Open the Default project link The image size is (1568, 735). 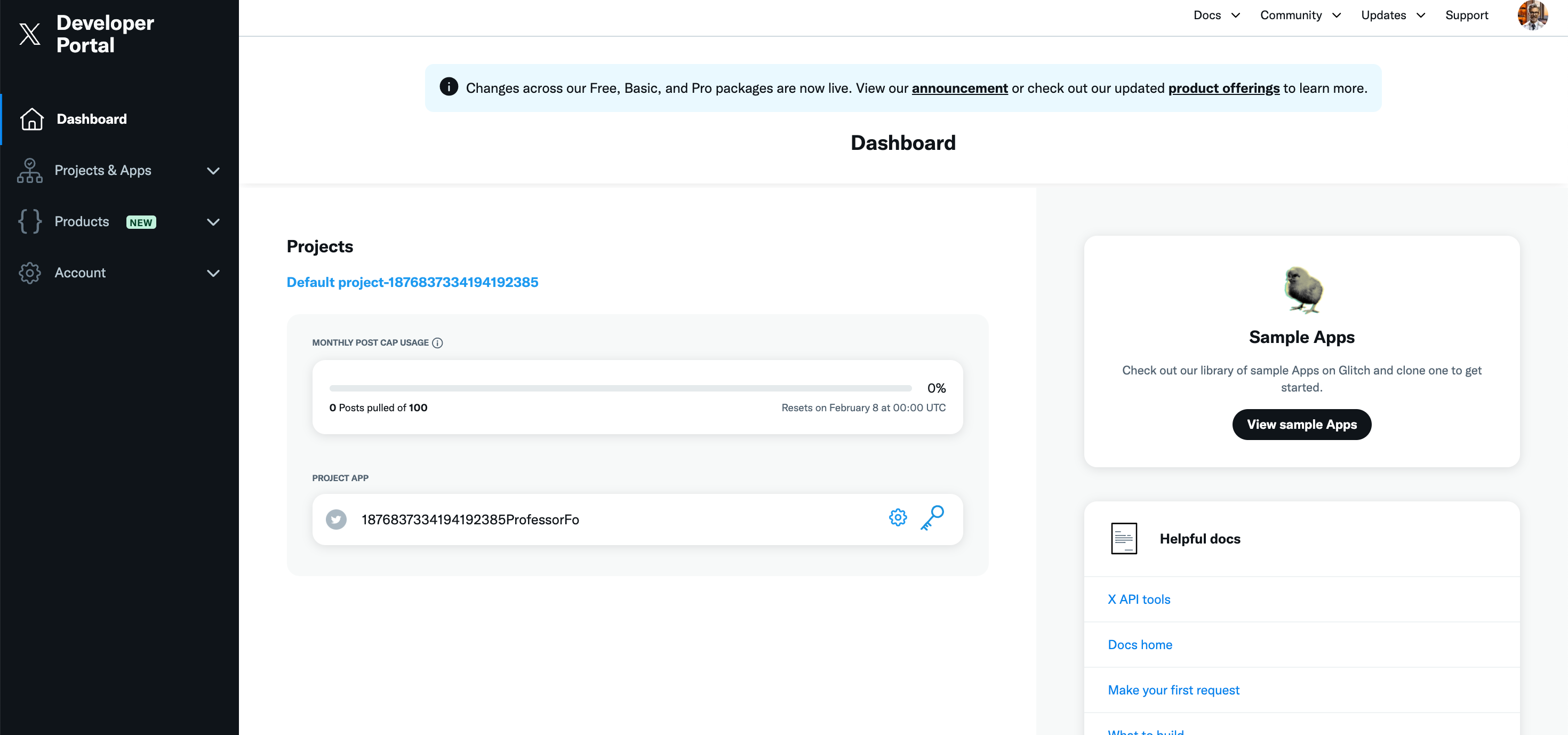pyautogui.click(x=412, y=282)
